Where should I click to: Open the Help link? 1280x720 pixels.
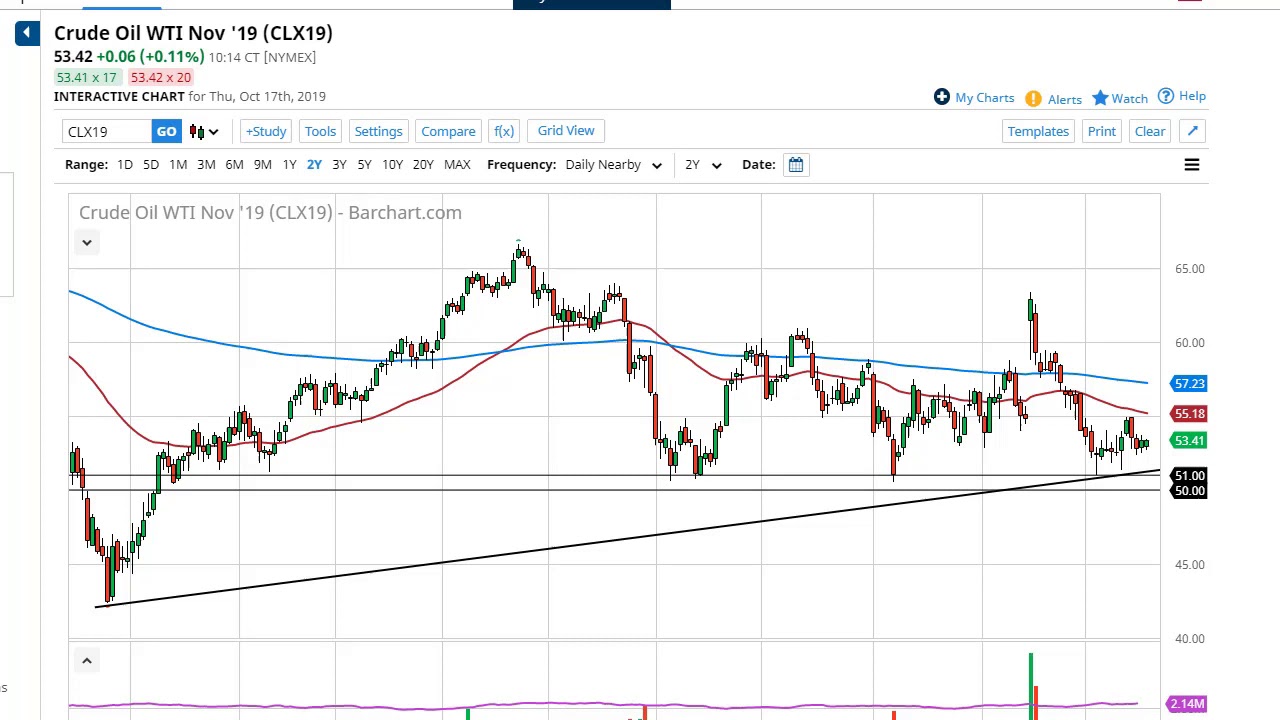tap(1192, 96)
